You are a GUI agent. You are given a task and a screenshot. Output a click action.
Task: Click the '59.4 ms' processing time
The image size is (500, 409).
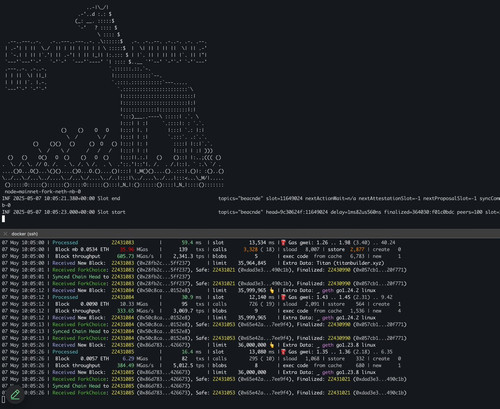(x=192, y=243)
